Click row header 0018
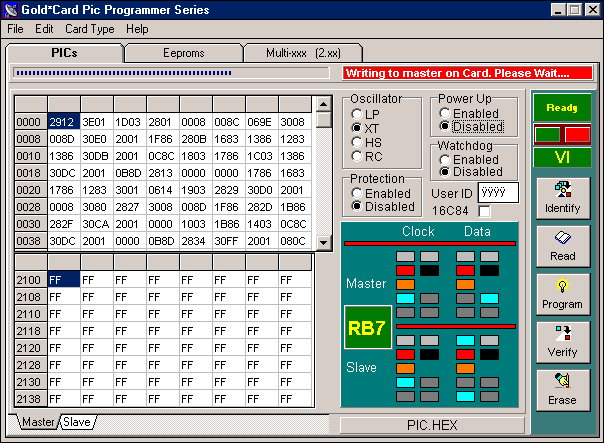The height and width of the screenshot is (443, 604). [31, 173]
